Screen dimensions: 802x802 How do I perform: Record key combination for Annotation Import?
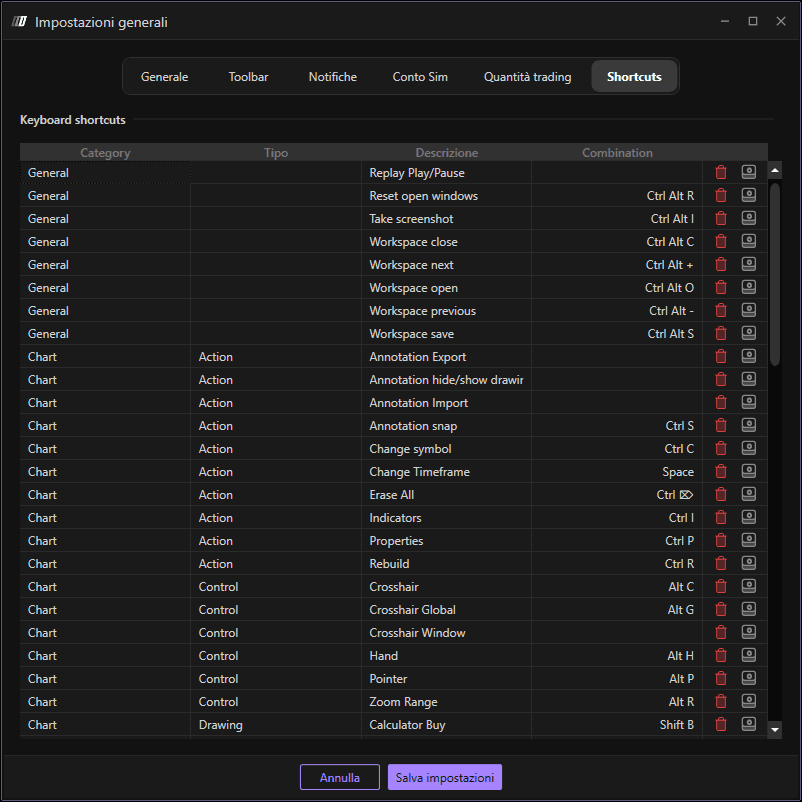pyautogui.click(x=748, y=402)
